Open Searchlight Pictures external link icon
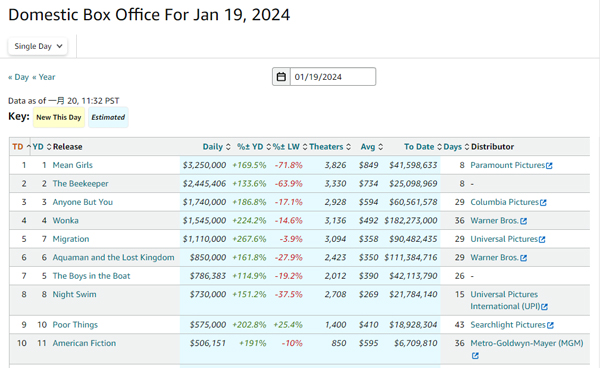The width and height of the screenshot is (600, 368). pos(550,325)
